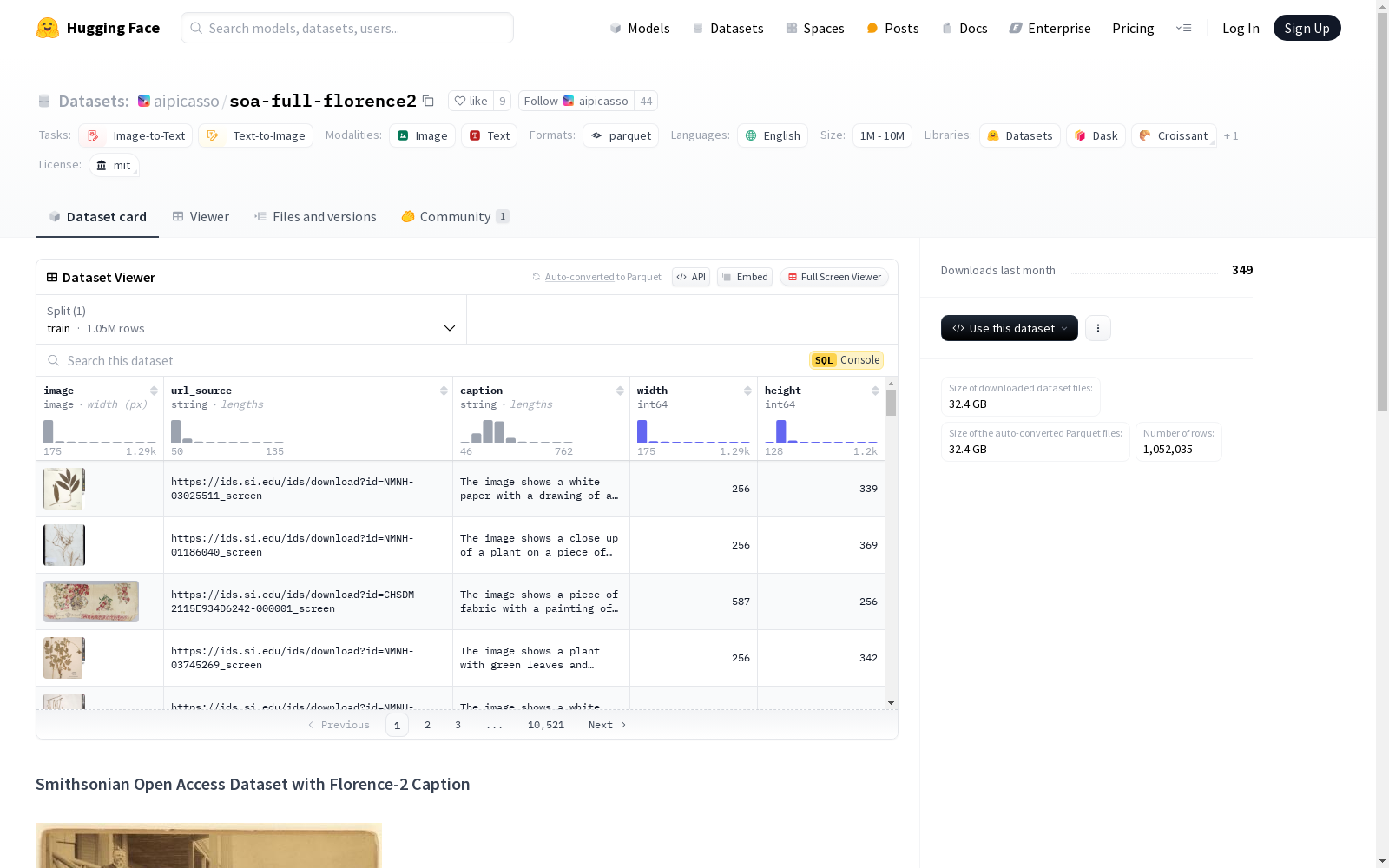This screenshot has height=868, width=1389.
Task: Open the train split dropdown
Action: tap(251, 319)
